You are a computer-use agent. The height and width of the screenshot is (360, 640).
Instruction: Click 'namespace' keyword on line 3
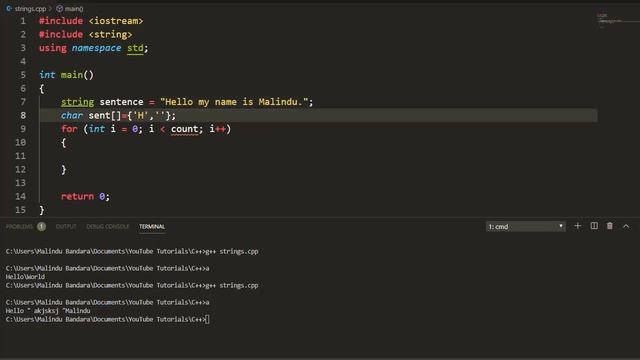[x=96, y=48]
